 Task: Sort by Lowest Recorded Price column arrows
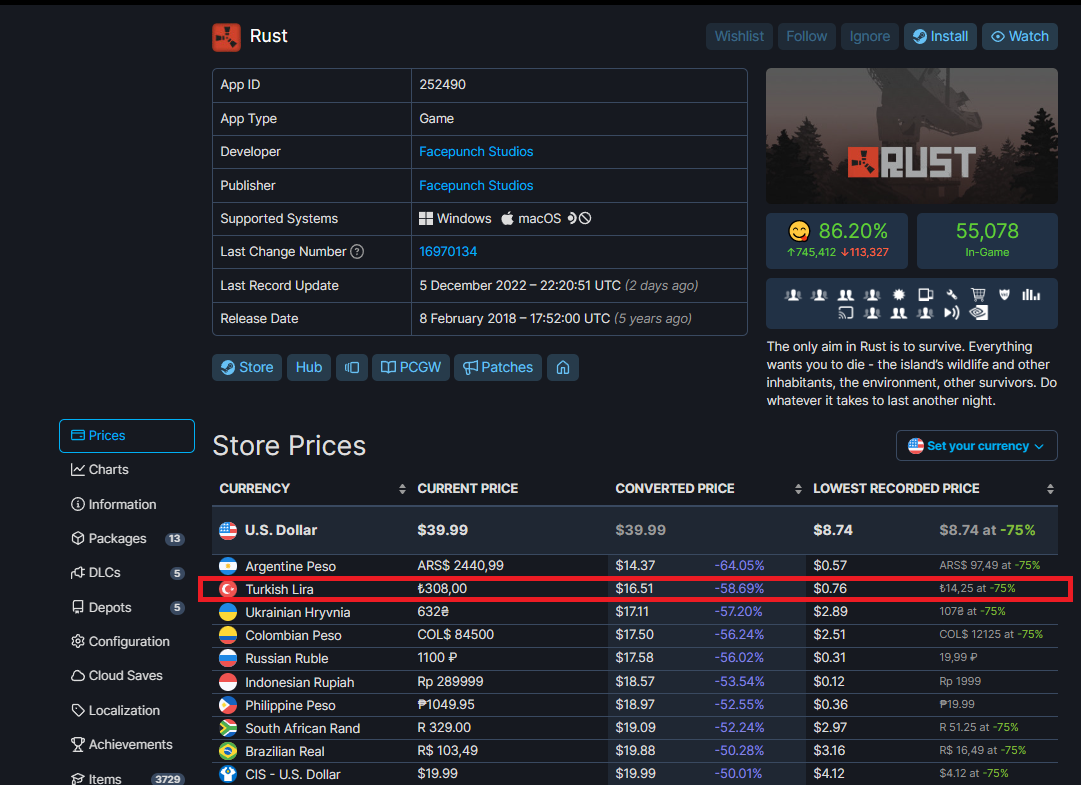(x=1050, y=489)
